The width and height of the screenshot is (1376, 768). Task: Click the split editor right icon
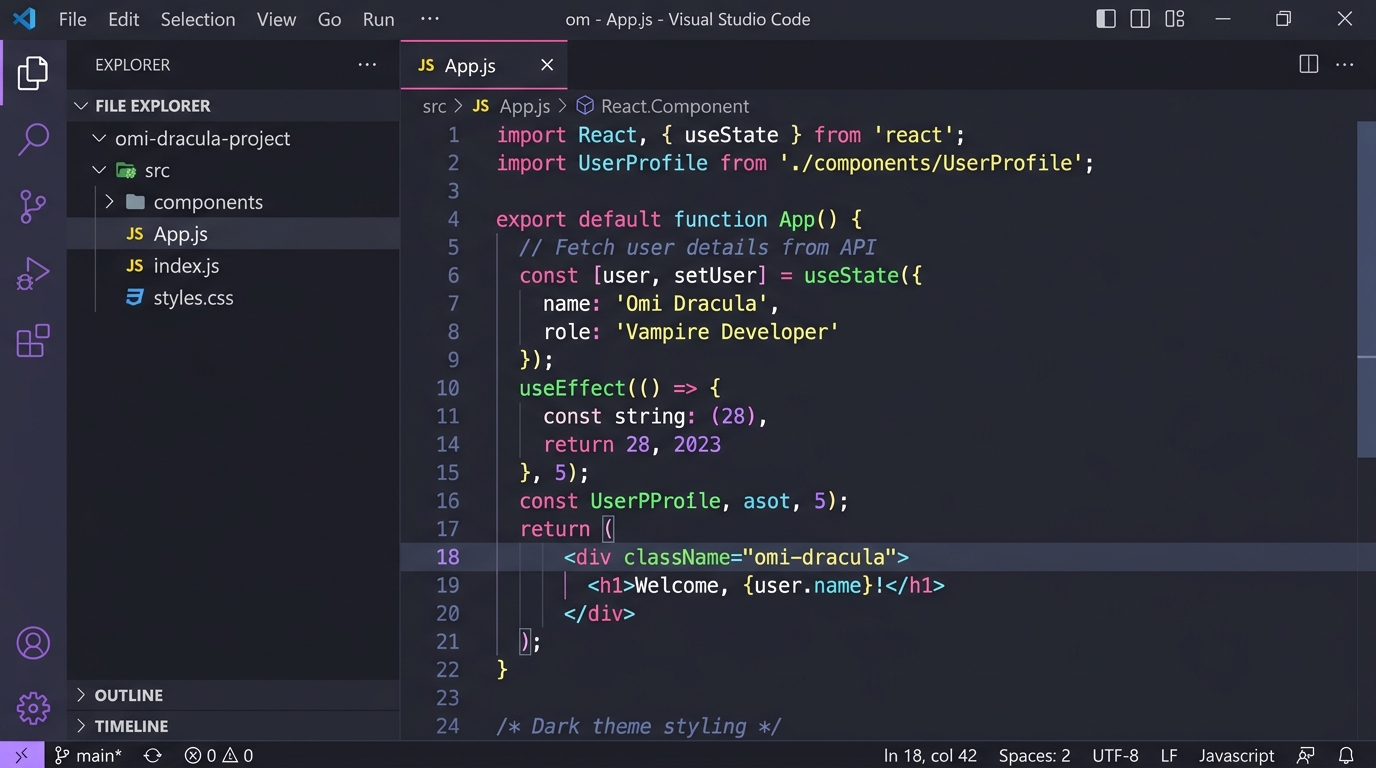(1308, 65)
